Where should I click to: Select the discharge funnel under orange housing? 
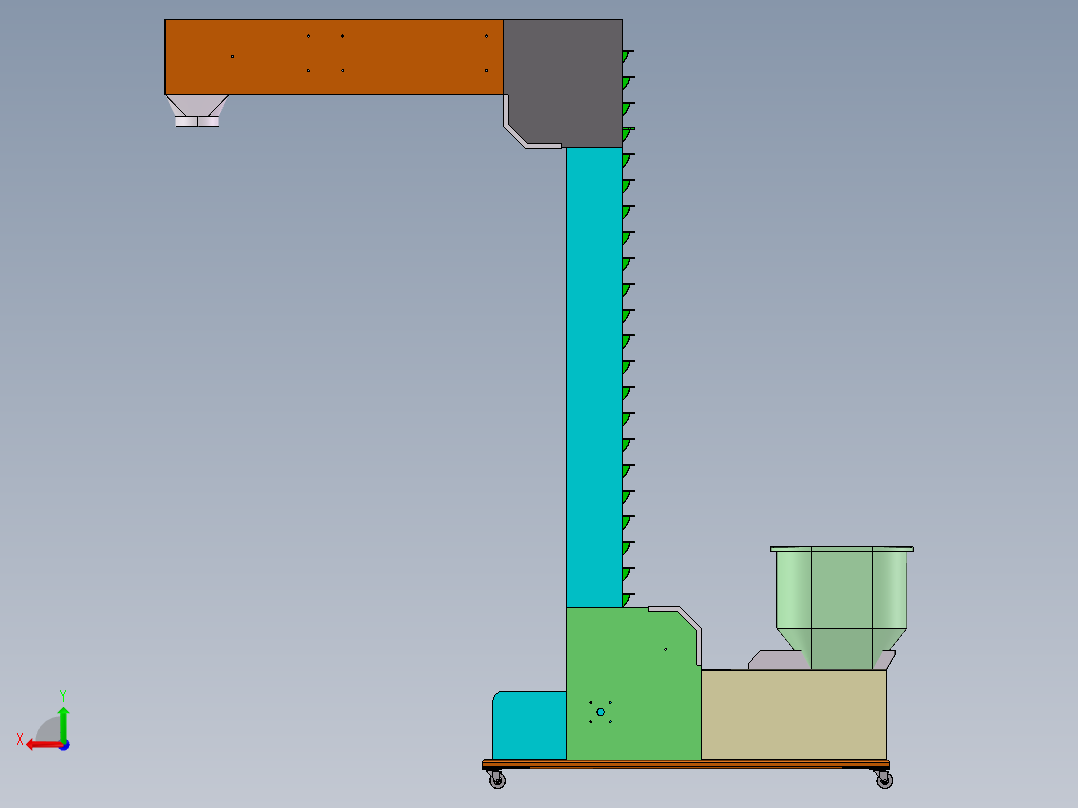pos(197,111)
